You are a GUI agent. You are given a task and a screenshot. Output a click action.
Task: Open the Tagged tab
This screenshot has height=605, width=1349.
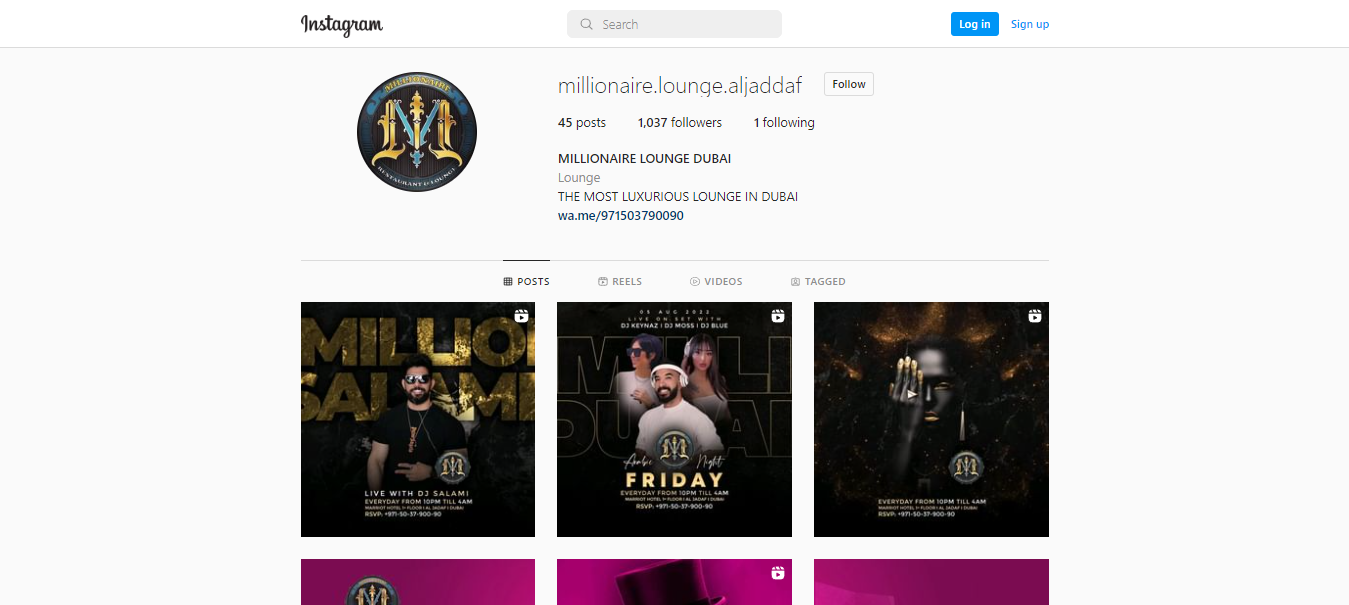tap(818, 282)
